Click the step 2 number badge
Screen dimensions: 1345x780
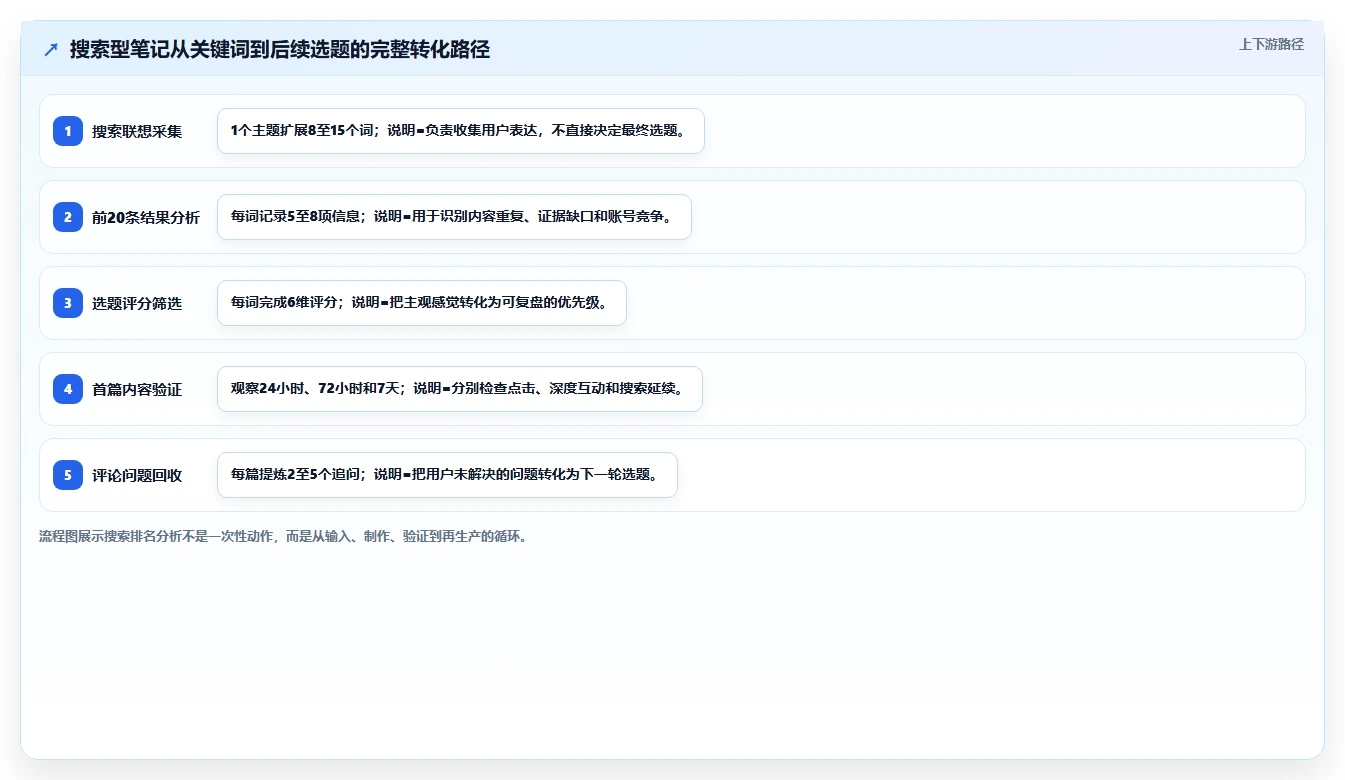[68, 217]
